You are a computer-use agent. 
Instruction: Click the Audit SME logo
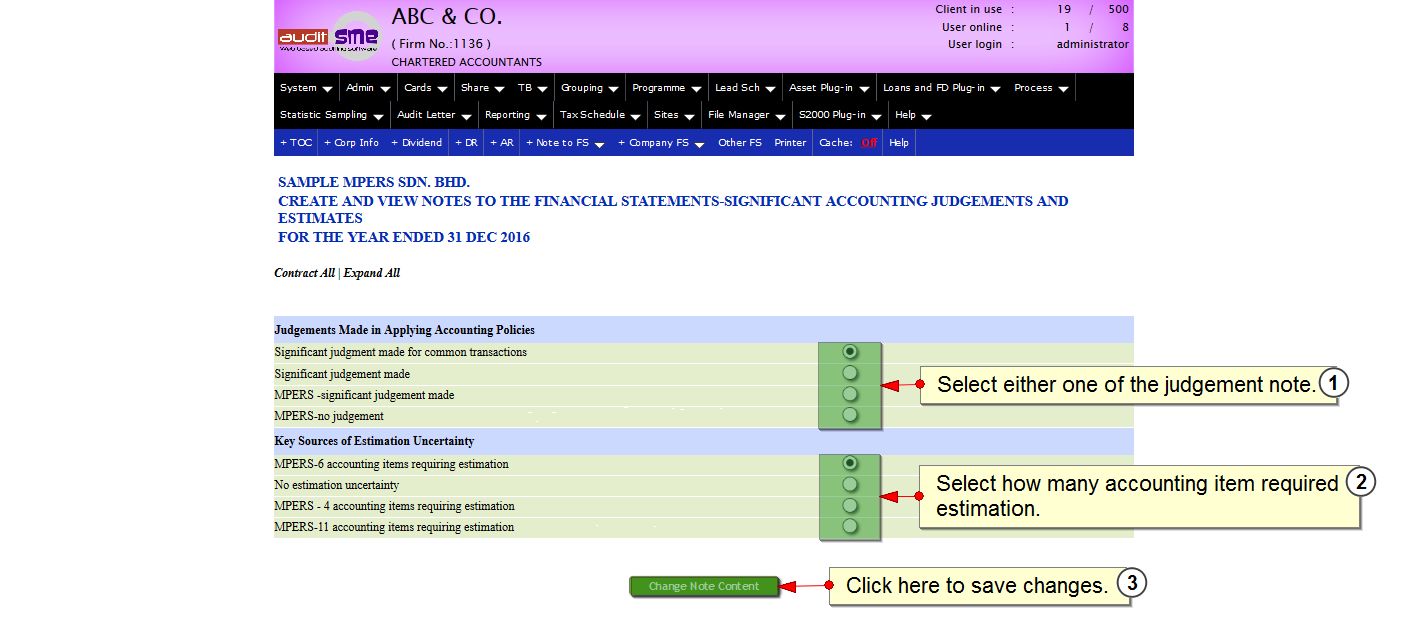pyautogui.click(x=329, y=37)
